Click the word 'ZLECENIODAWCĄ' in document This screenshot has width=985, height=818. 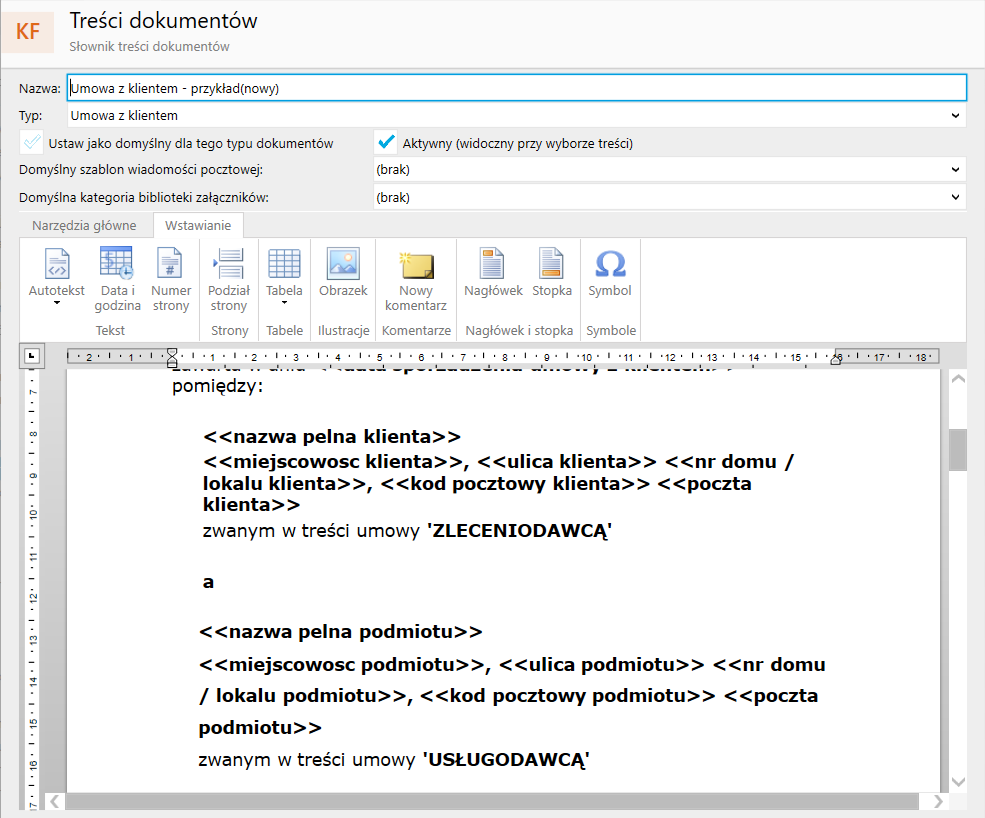point(520,531)
